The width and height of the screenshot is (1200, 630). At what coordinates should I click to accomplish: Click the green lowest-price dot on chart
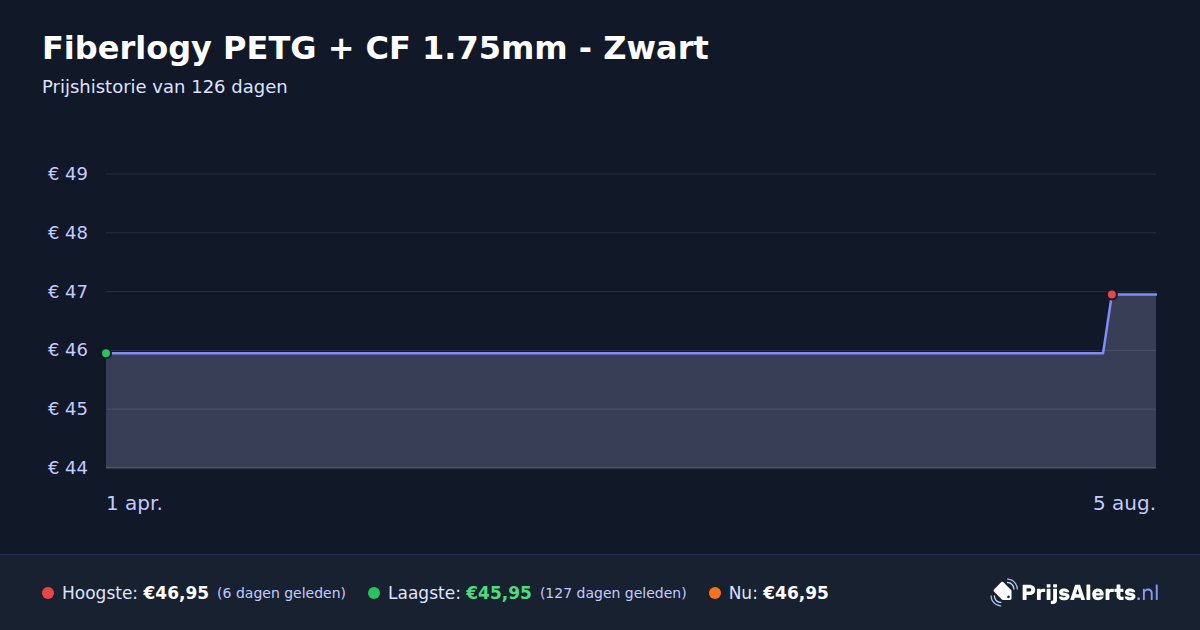106,353
